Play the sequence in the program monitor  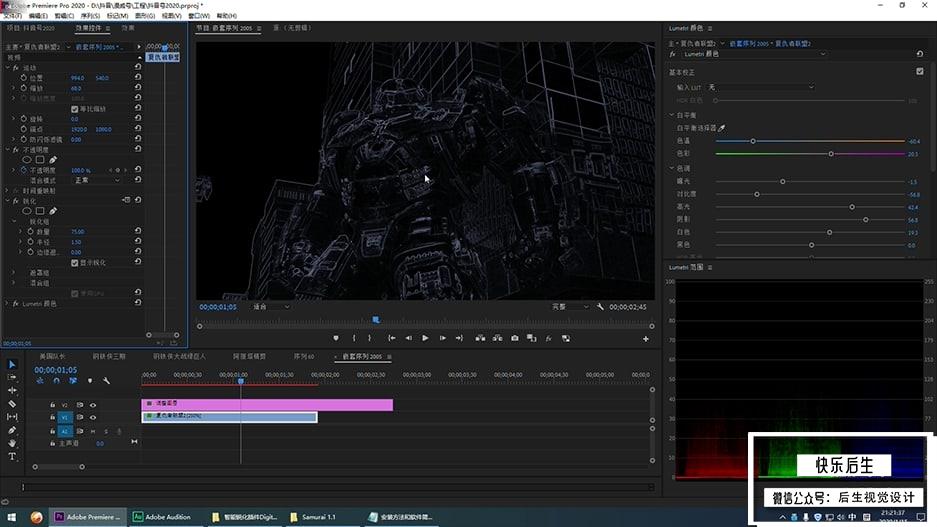coord(425,338)
